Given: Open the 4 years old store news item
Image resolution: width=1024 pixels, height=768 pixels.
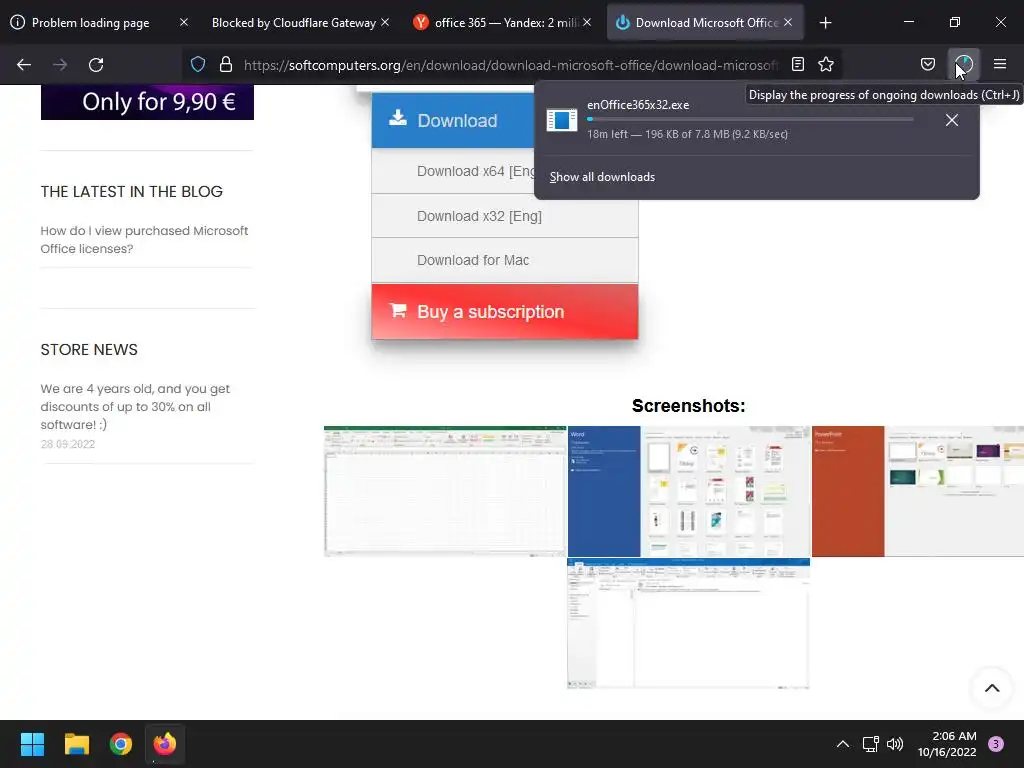Looking at the screenshot, I should (x=135, y=406).
